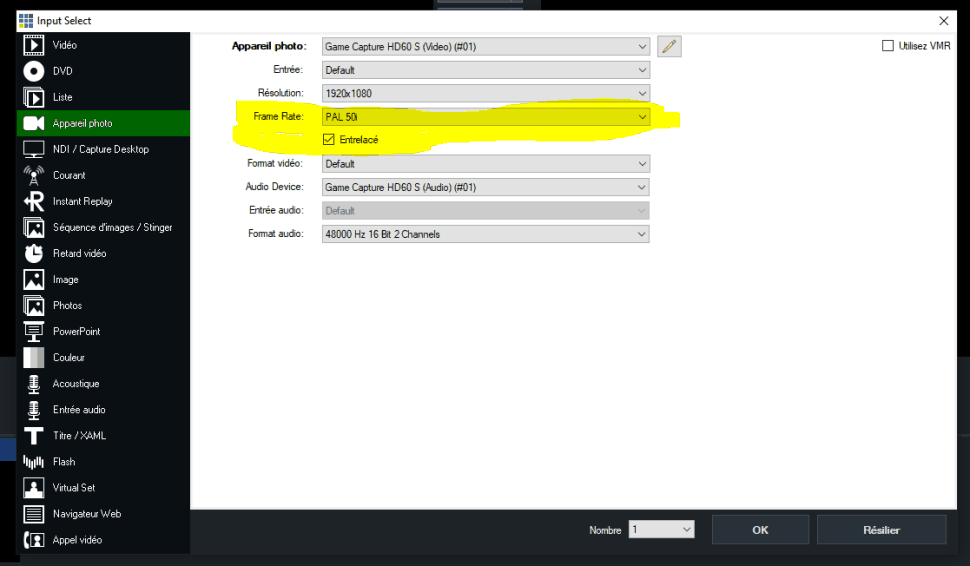Select the Couleur input option
The width and height of the screenshot is (970, 566).
[68, 357]
